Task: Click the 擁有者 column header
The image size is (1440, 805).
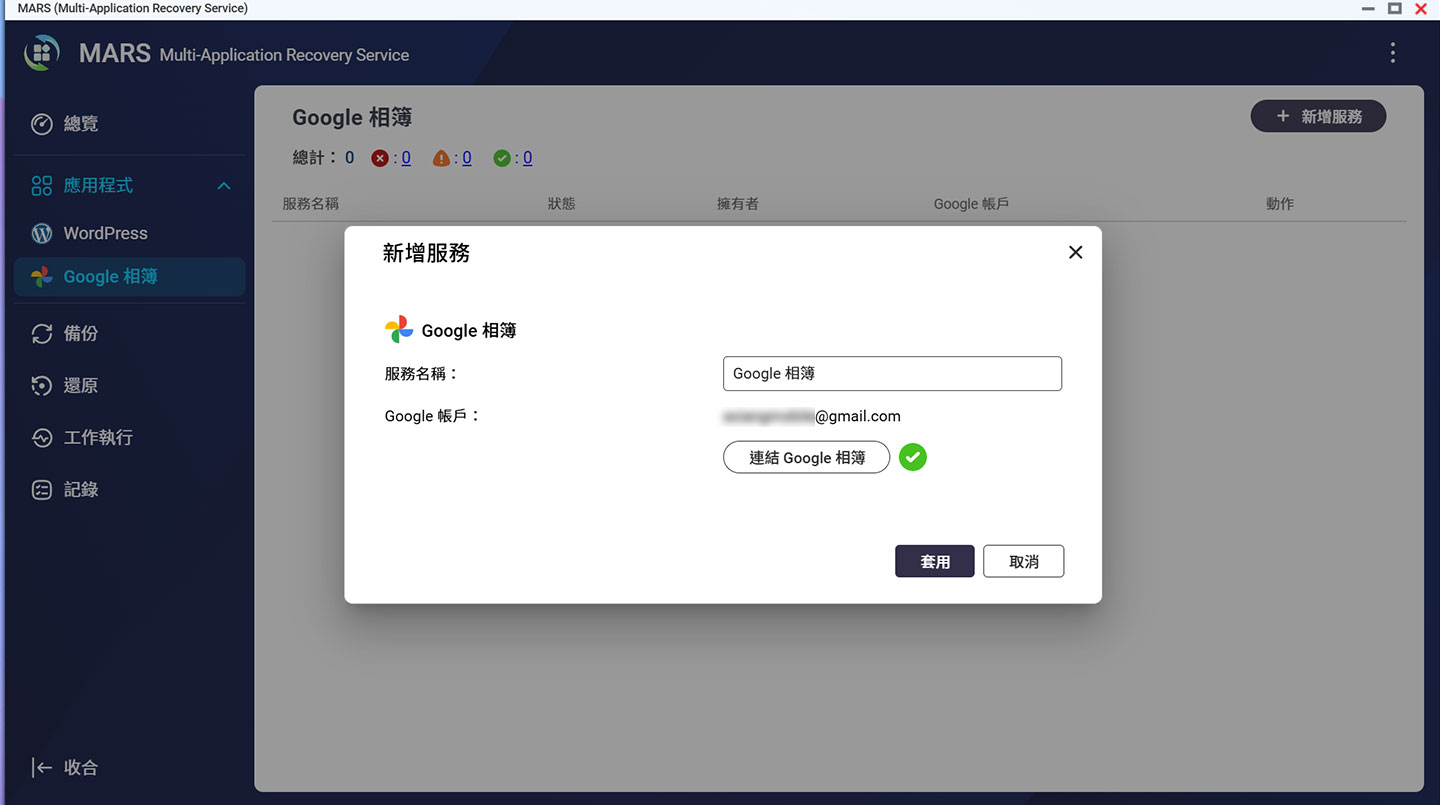Action: (737, 203)
